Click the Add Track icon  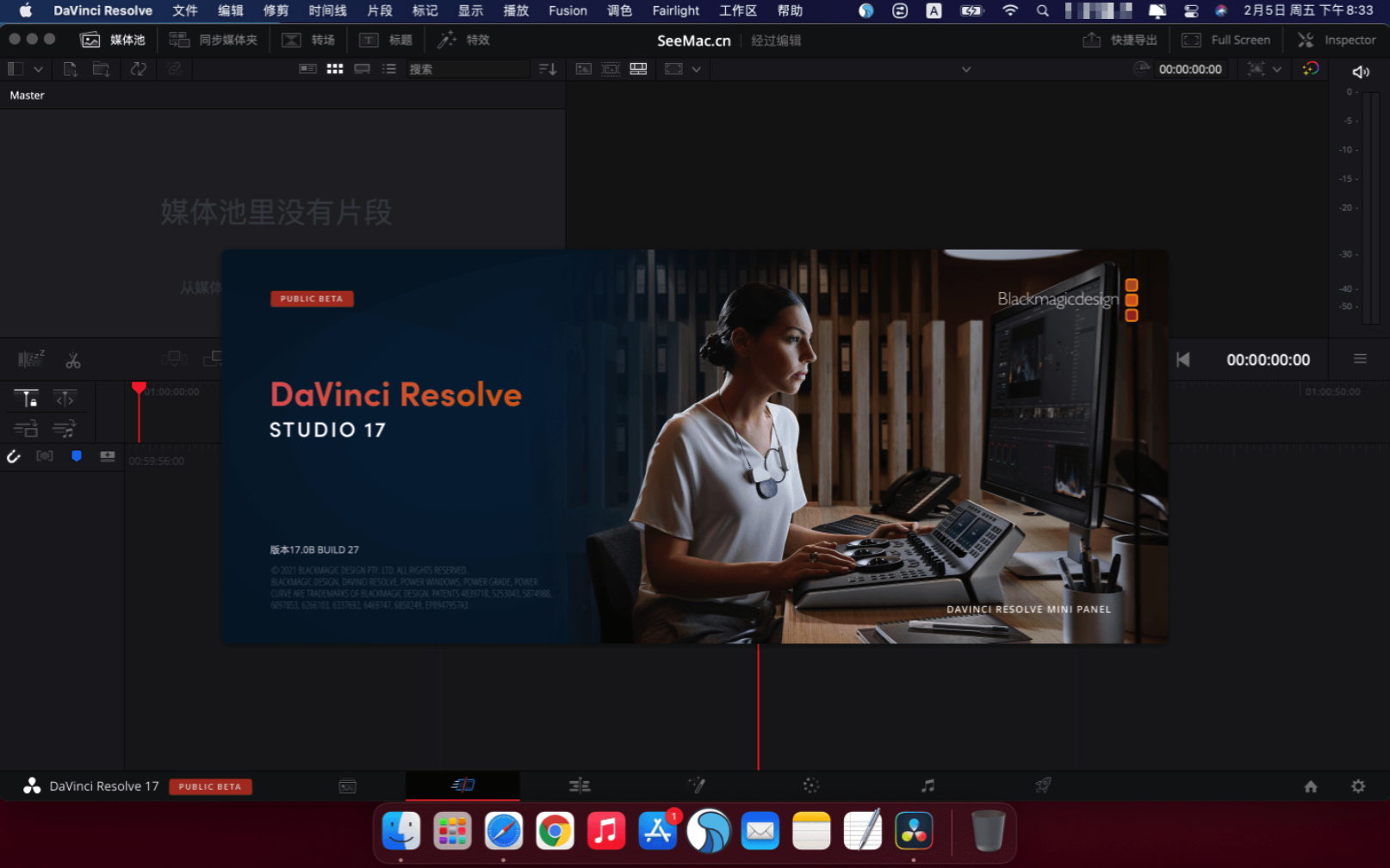click(107, 456)
